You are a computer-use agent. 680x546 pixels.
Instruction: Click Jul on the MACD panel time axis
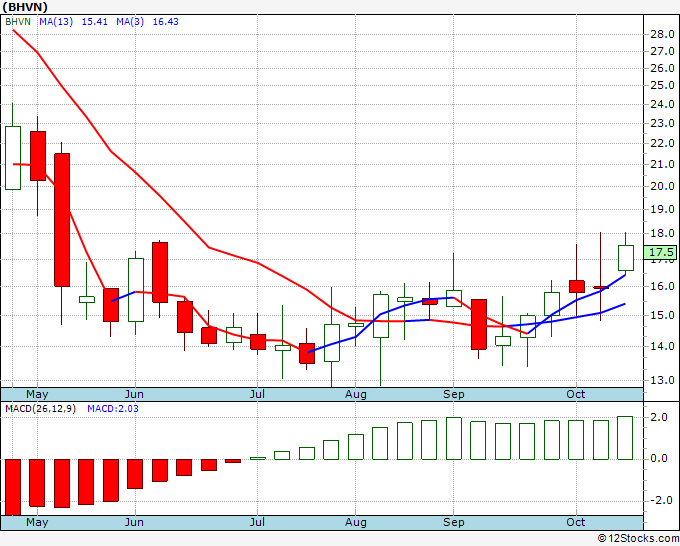click(257, 522)
